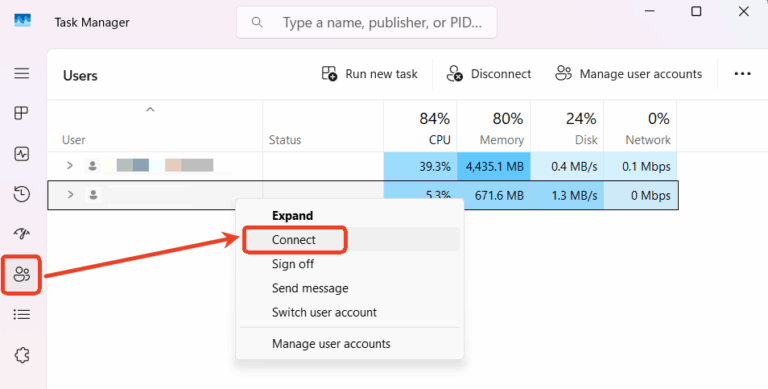768x389 pixels.
Task: Open App history icon in sidebar
Action: [x=22, y=194]
